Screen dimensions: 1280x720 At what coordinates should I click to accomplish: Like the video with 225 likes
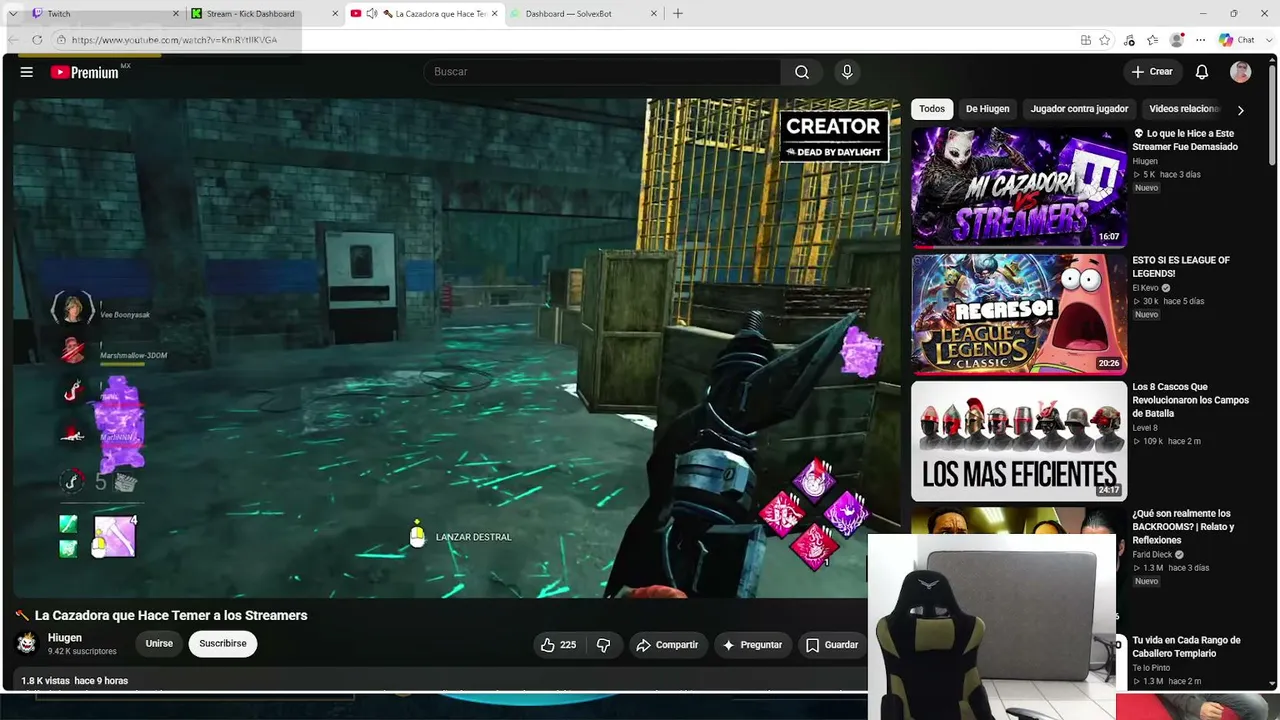(x=558, y=645)
